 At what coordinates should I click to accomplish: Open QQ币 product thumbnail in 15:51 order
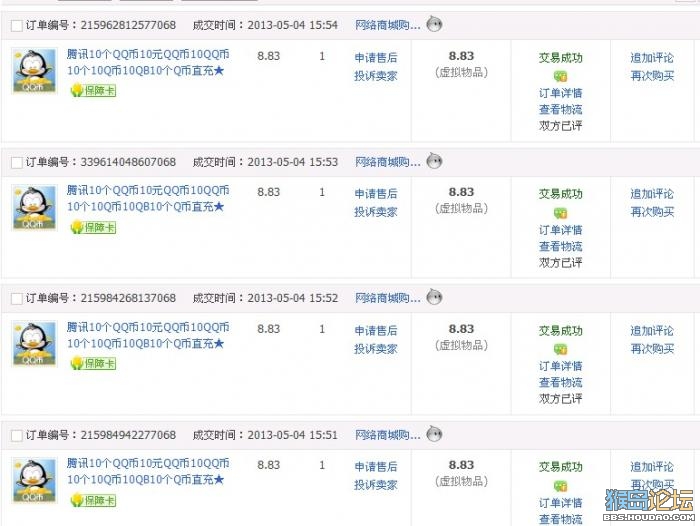coord(34,480)
